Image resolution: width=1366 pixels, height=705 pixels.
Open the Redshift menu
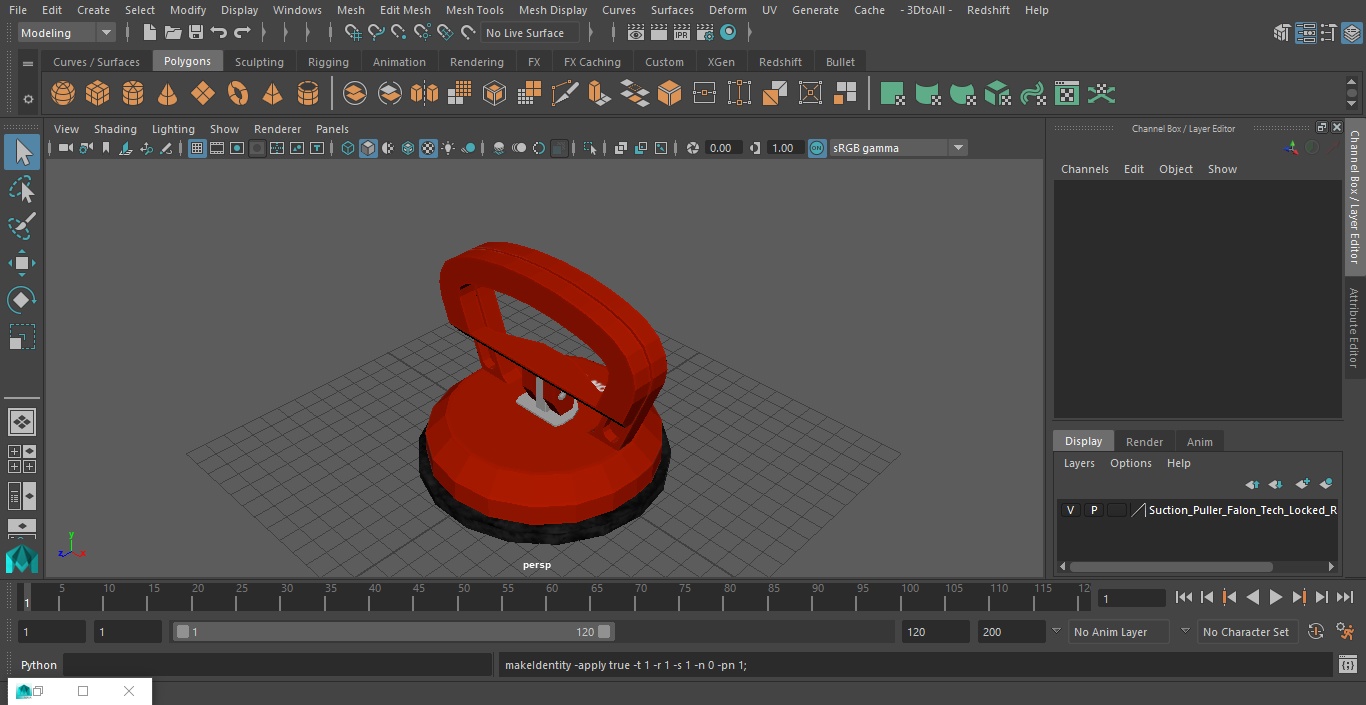(x=988, y=10)
